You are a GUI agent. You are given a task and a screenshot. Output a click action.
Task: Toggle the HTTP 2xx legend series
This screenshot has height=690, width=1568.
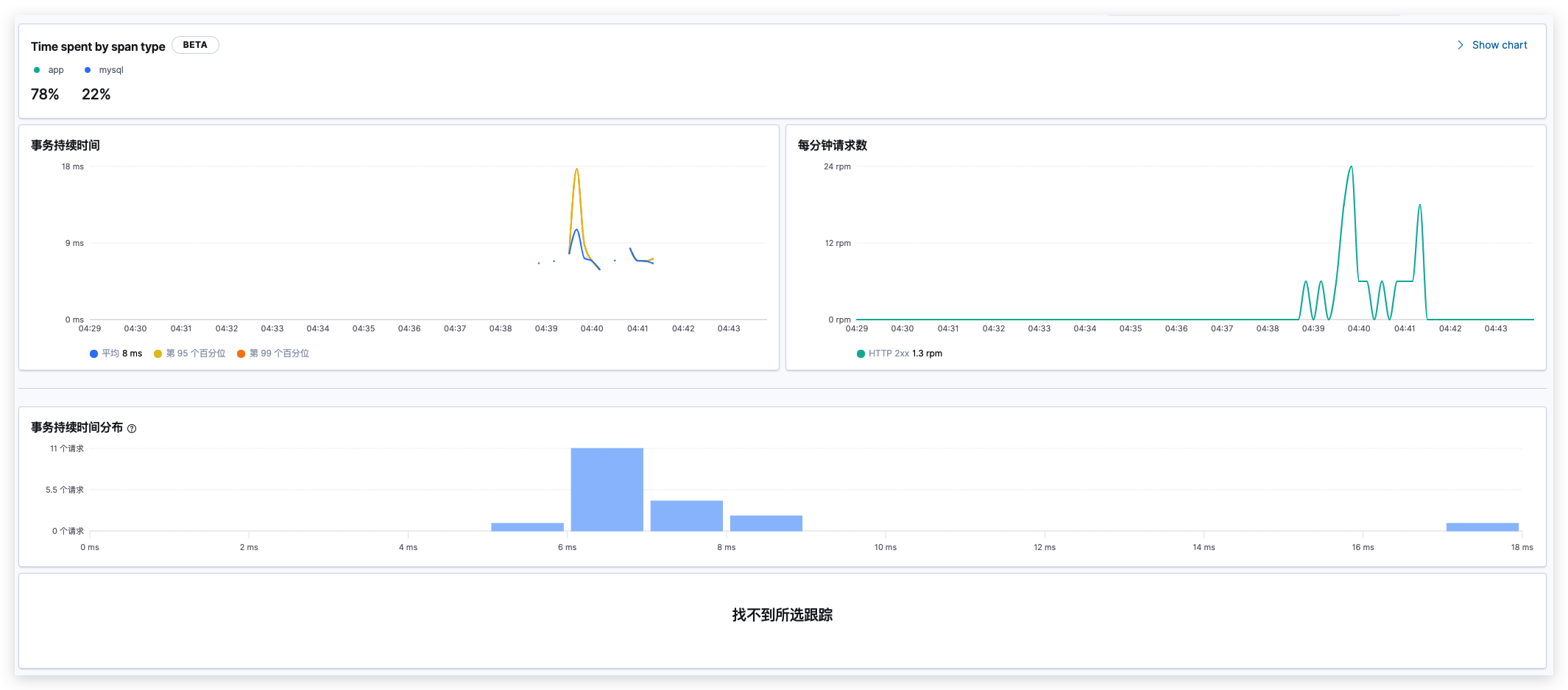900,353
